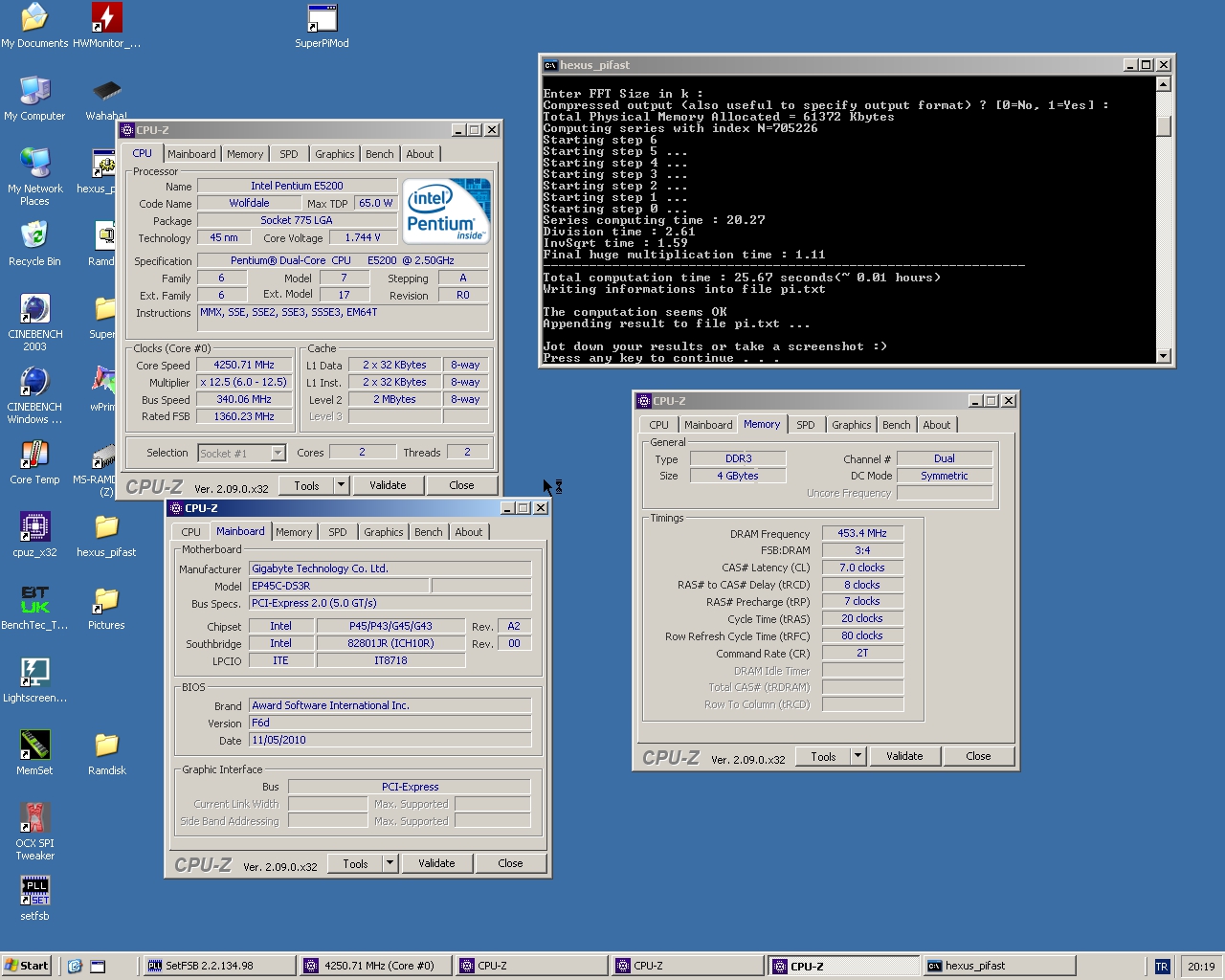Open My Documents desktop icon

coord(34,26)
